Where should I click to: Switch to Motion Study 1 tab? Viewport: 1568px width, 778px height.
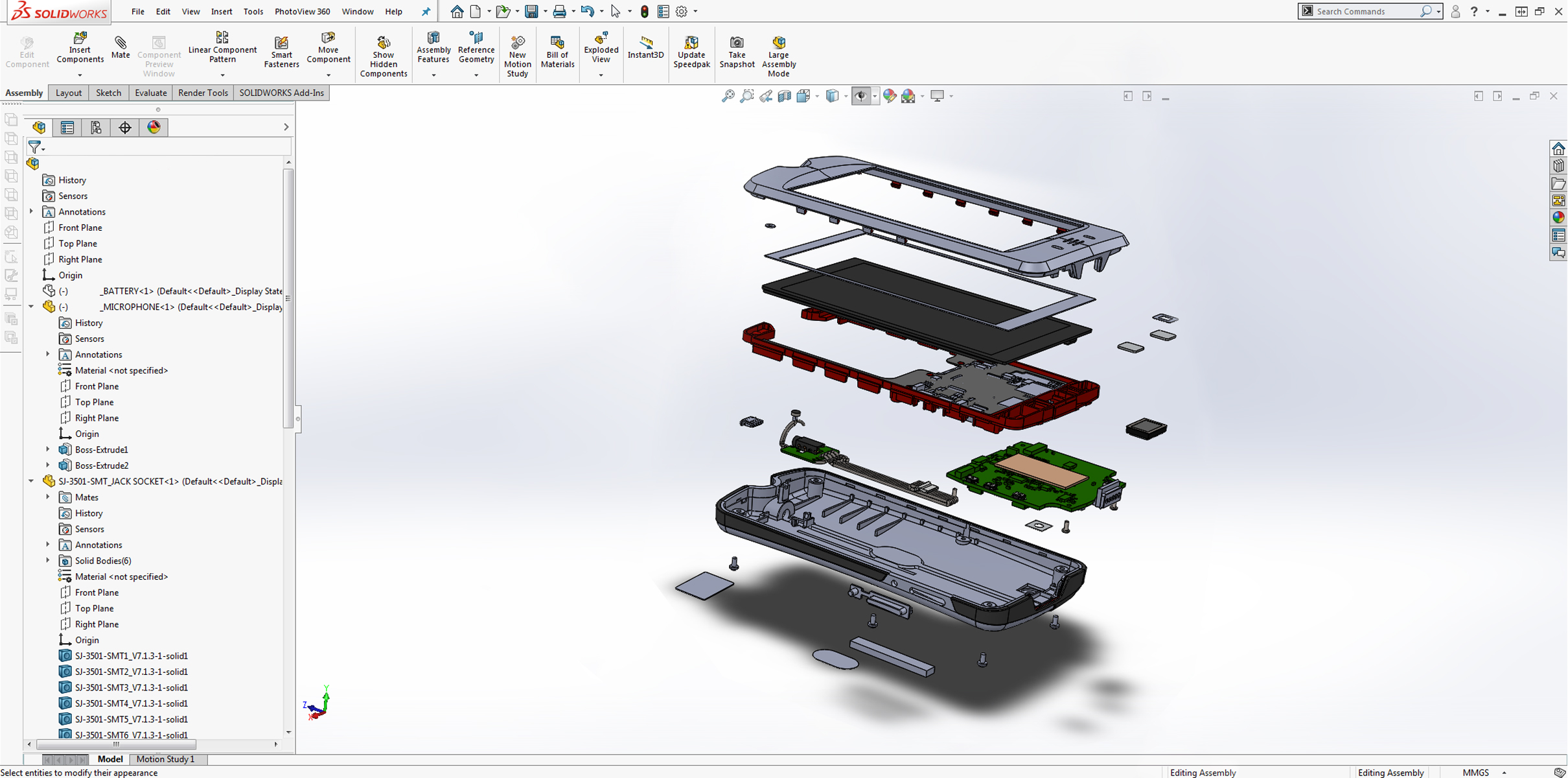pyautogui.click(x=165, y=759)
